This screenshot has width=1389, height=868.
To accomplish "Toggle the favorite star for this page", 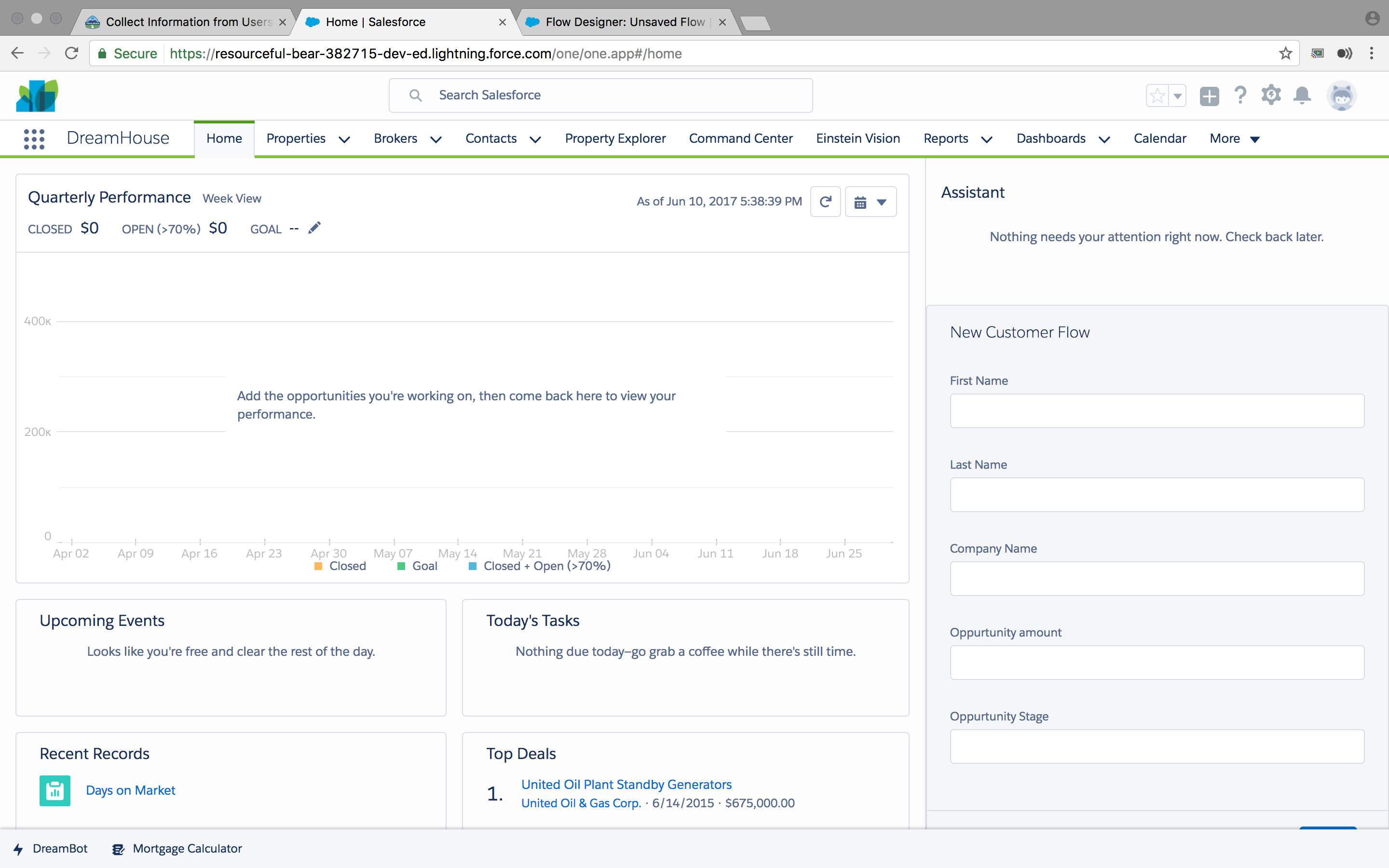I will click(1157, 96).
